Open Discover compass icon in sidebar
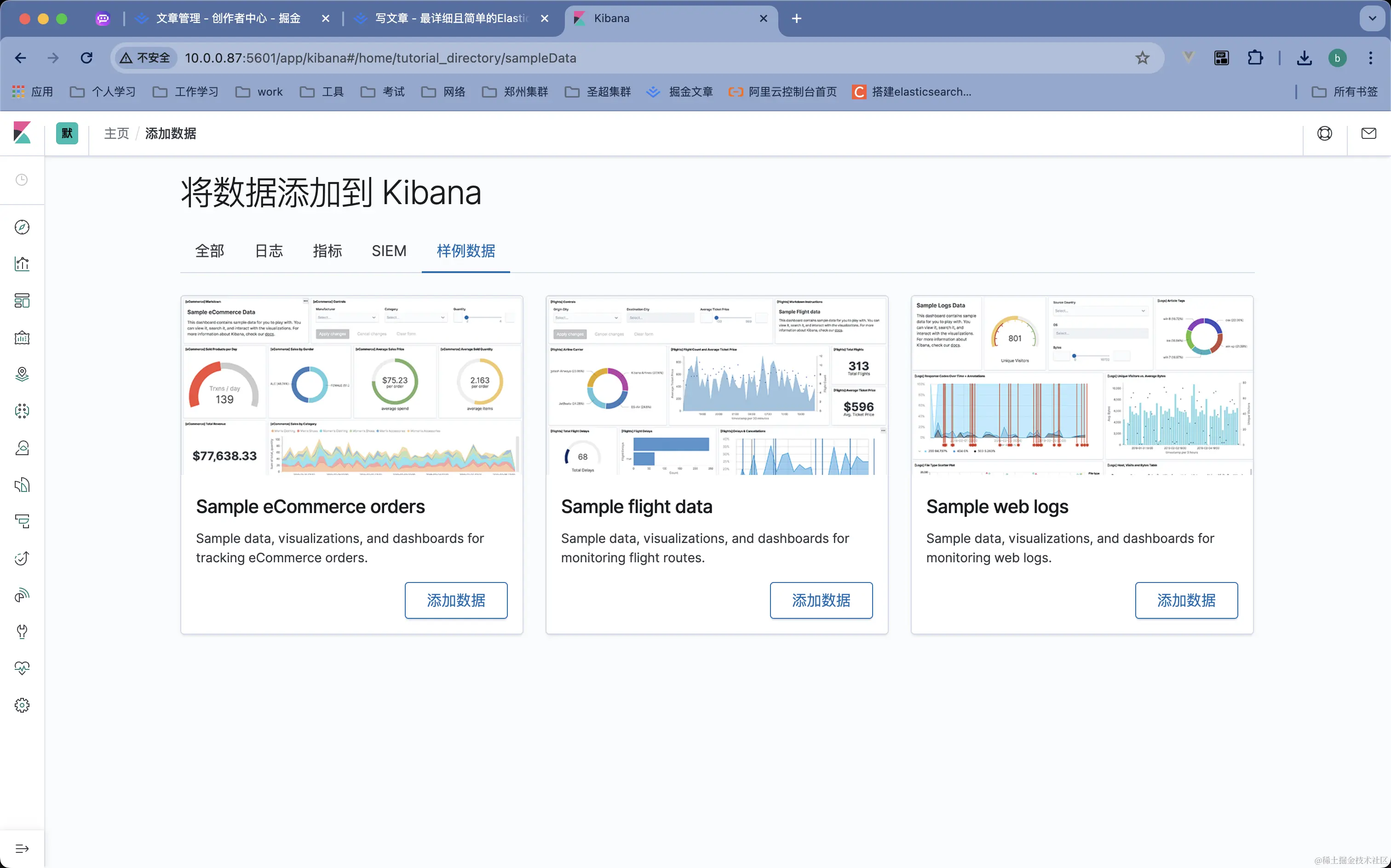 22,227
